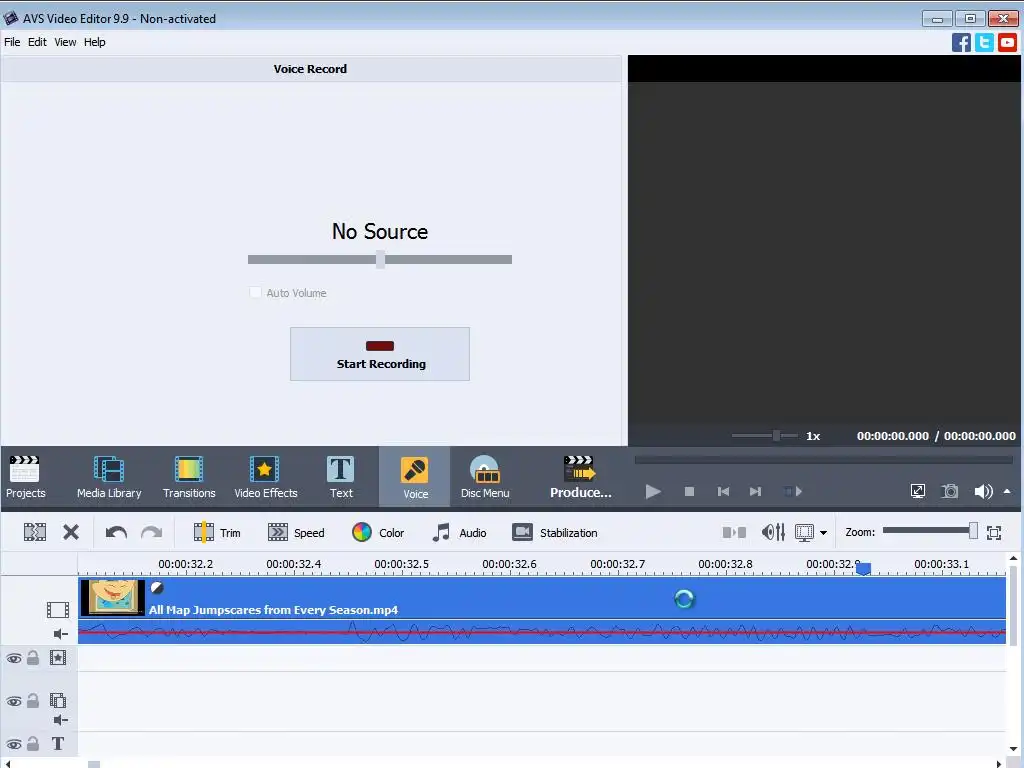Switch preview to full screen

(918, 491)
